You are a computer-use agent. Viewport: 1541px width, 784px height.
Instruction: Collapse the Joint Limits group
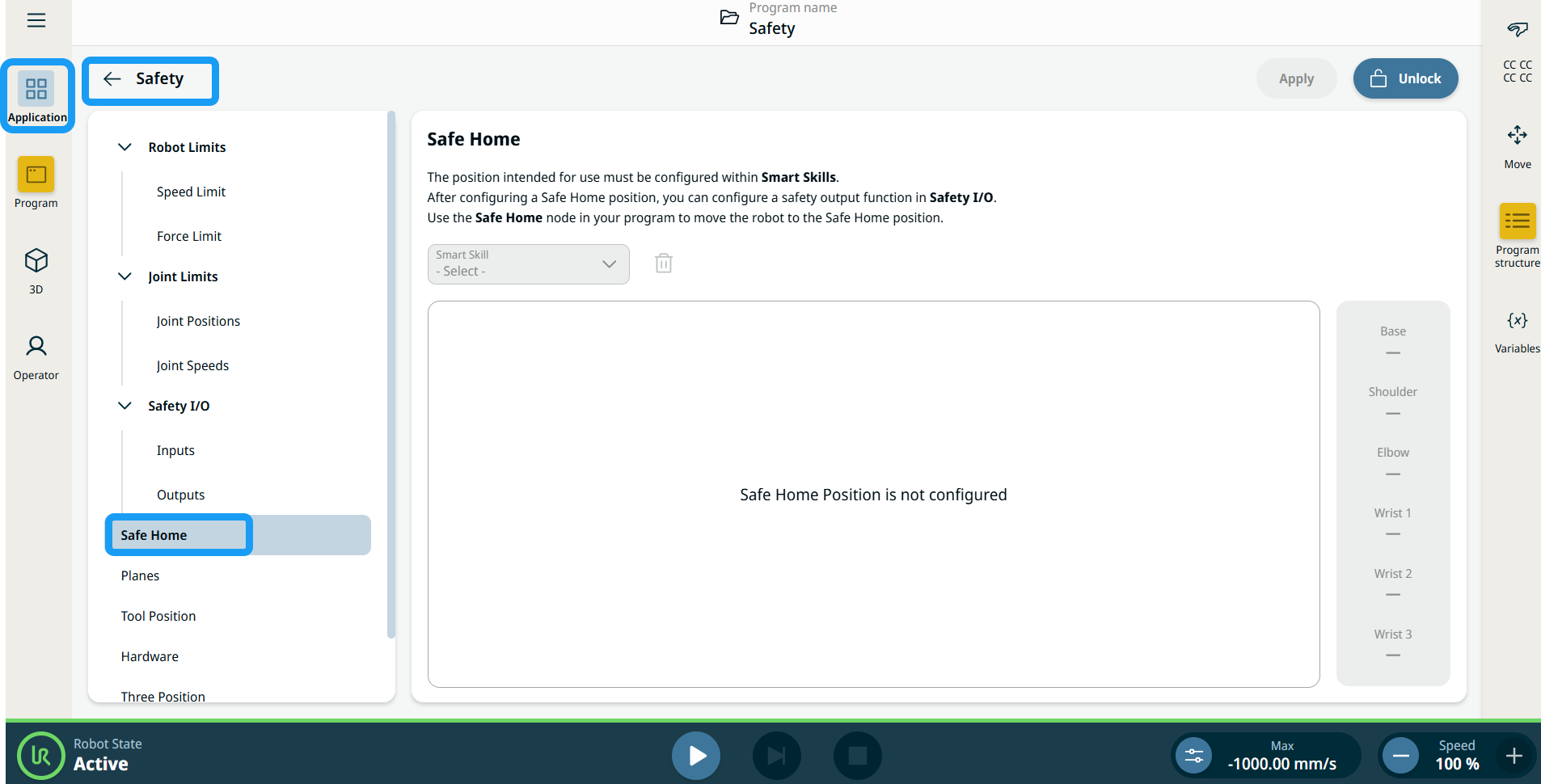(x=125, y=276)
